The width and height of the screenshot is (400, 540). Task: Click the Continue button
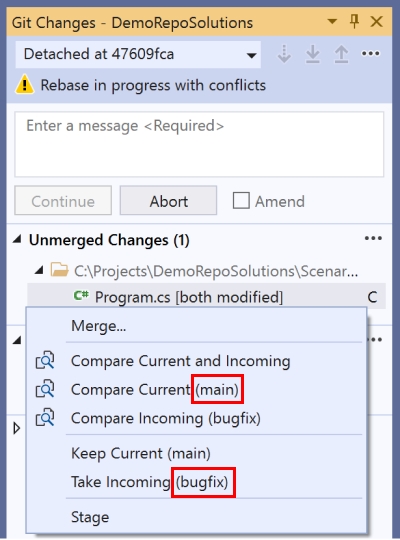coord(63,201)
